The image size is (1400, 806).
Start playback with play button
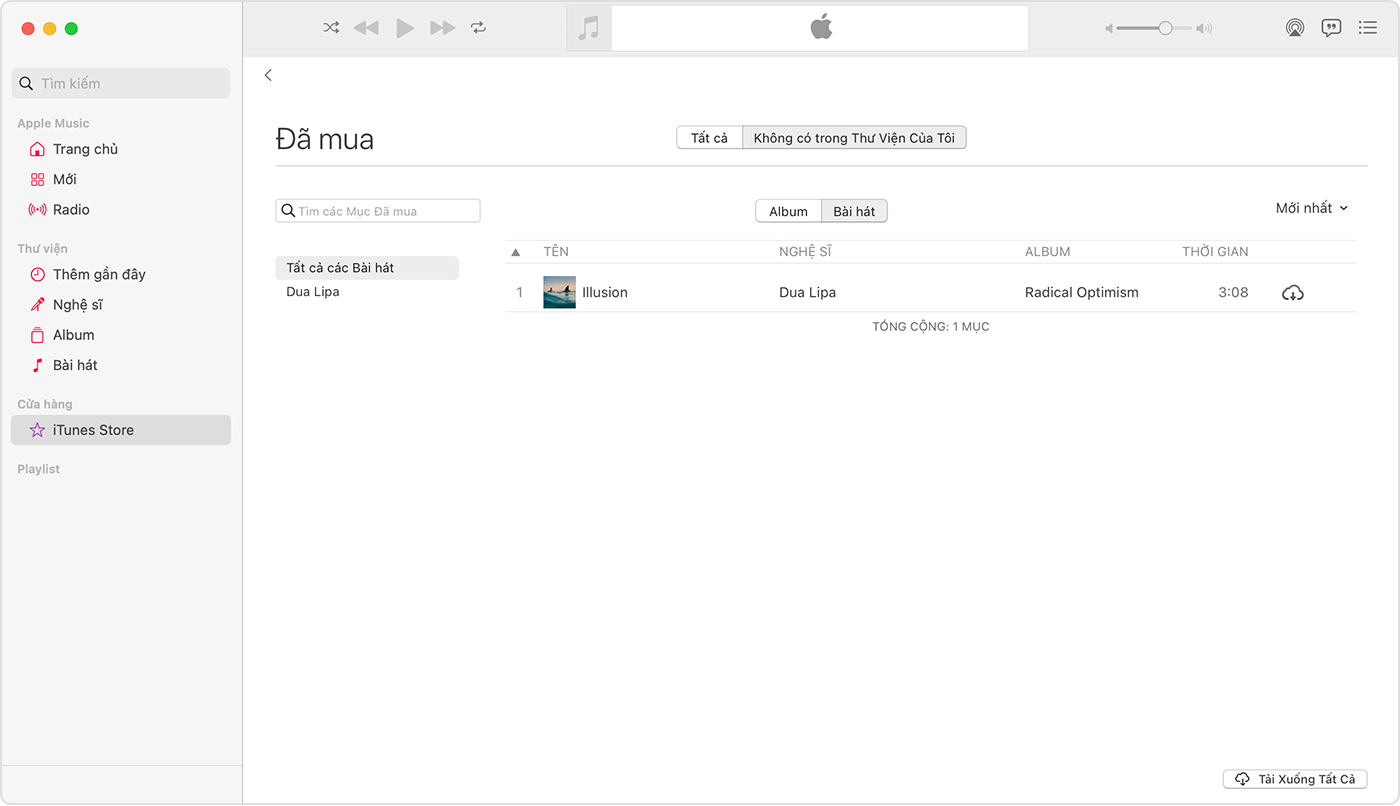point(405,28)
